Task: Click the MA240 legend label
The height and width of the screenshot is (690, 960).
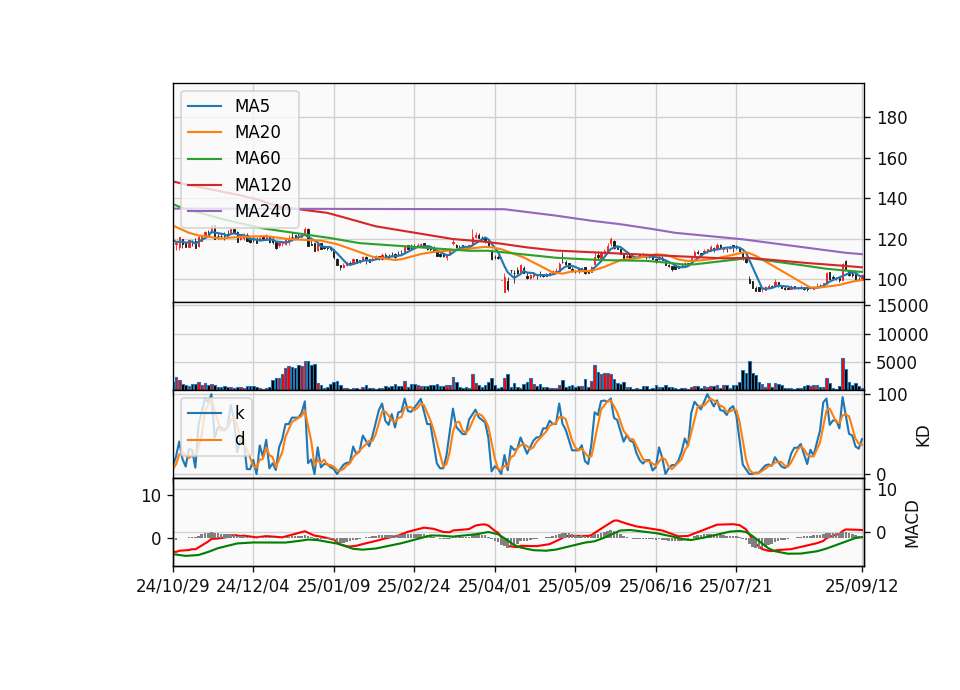Action: tap(263, 211)
